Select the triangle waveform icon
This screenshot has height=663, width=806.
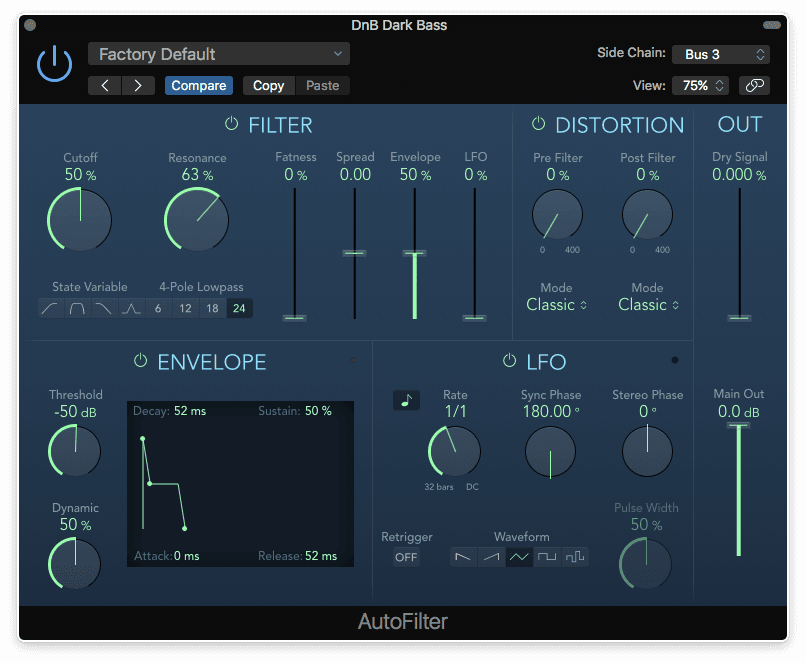[x=519, y=557]
